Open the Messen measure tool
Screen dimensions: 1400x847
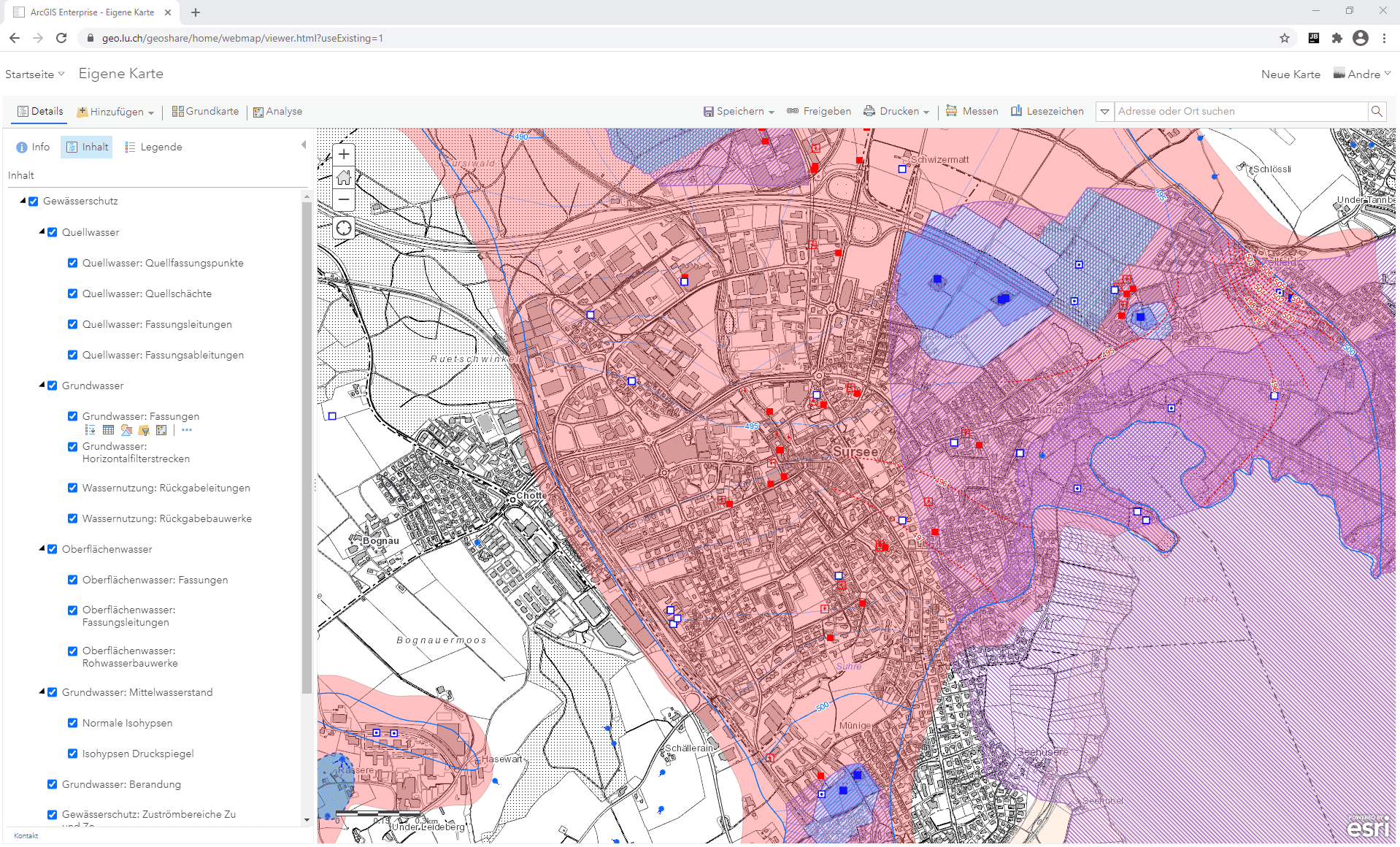coord(972,112)
